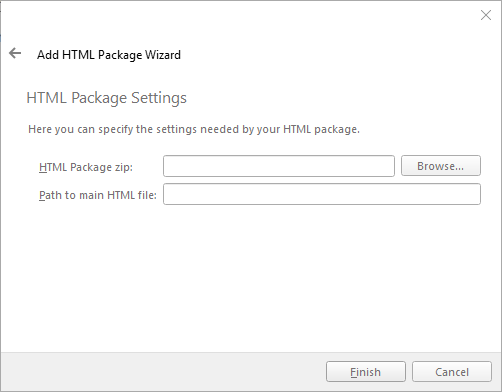Click the 'HTML Package Settings' heading
The image size is (502, 392).
click(x=106, y=98)
